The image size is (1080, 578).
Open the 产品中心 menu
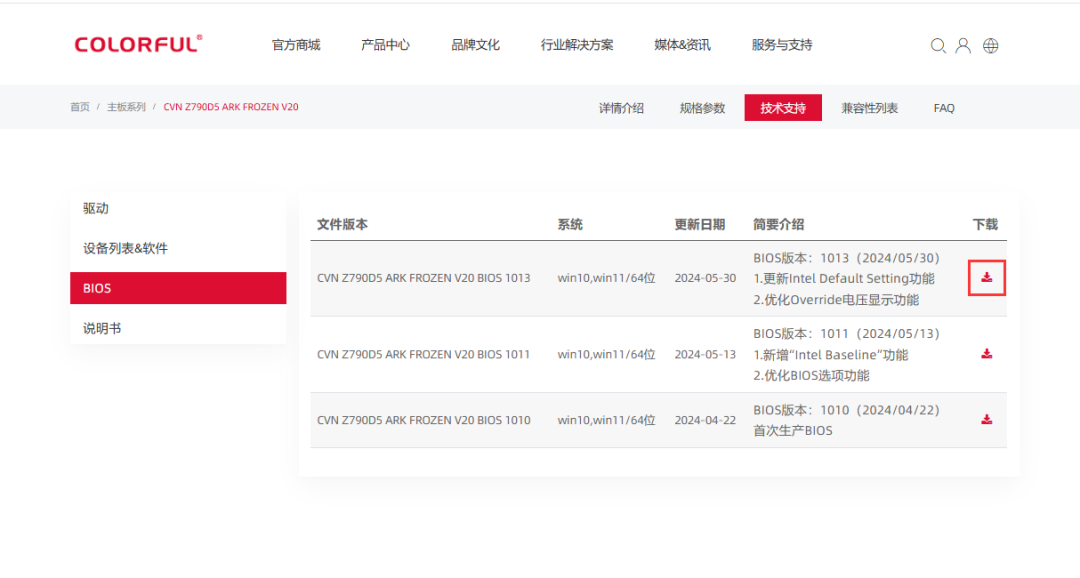click(385, 45)
